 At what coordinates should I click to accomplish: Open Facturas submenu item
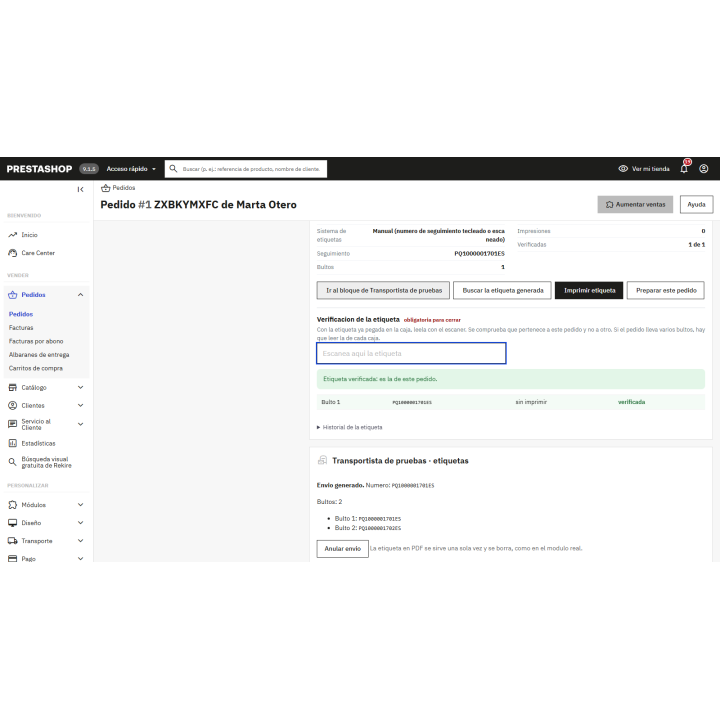21,328
